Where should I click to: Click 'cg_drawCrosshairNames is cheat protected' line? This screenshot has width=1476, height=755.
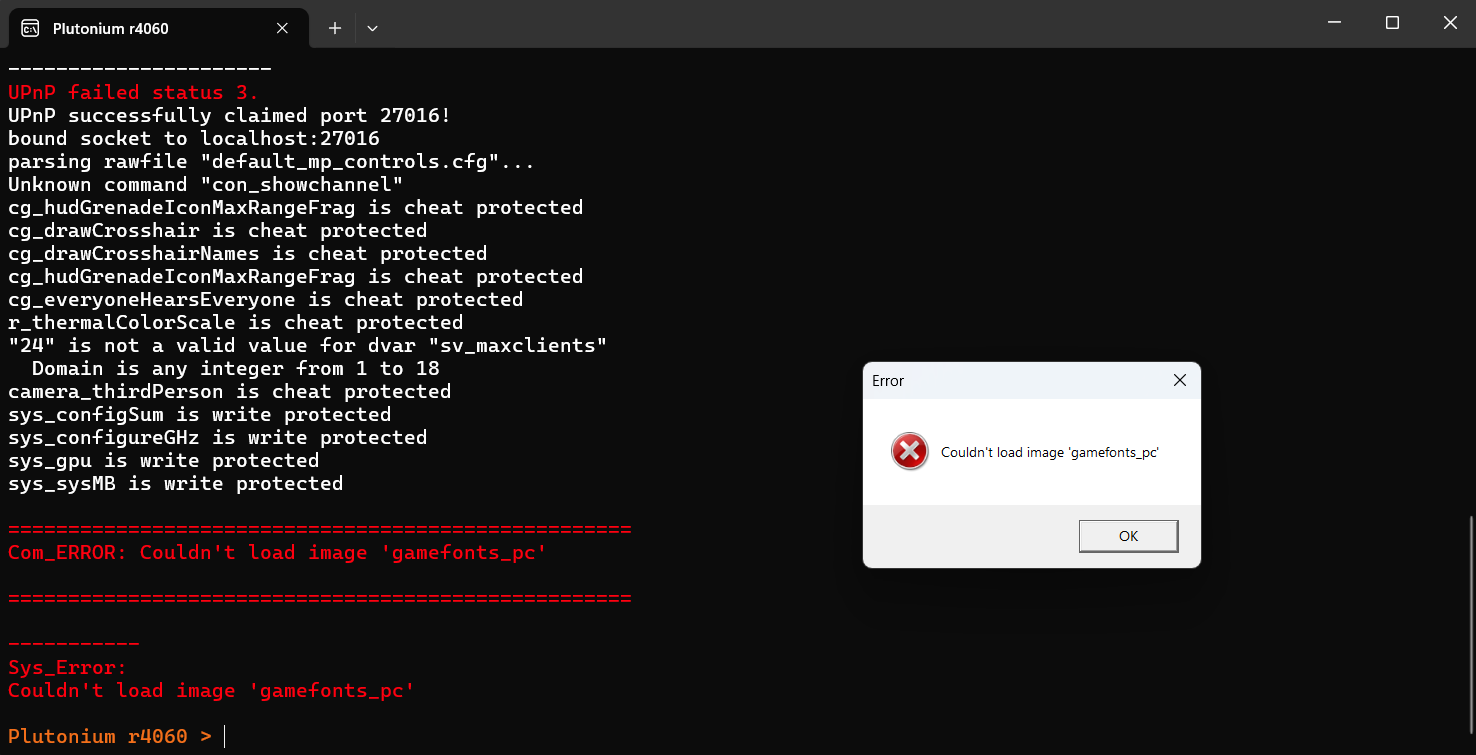pos(247,254)
